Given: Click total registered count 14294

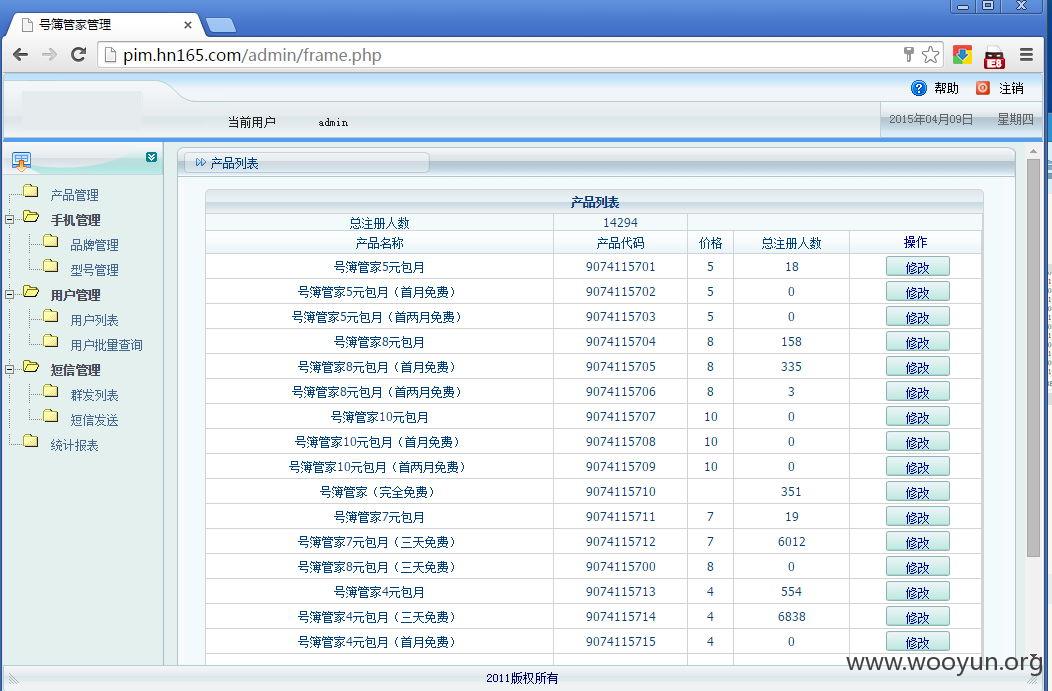Looking at the screenshot, I should point(620,223).
